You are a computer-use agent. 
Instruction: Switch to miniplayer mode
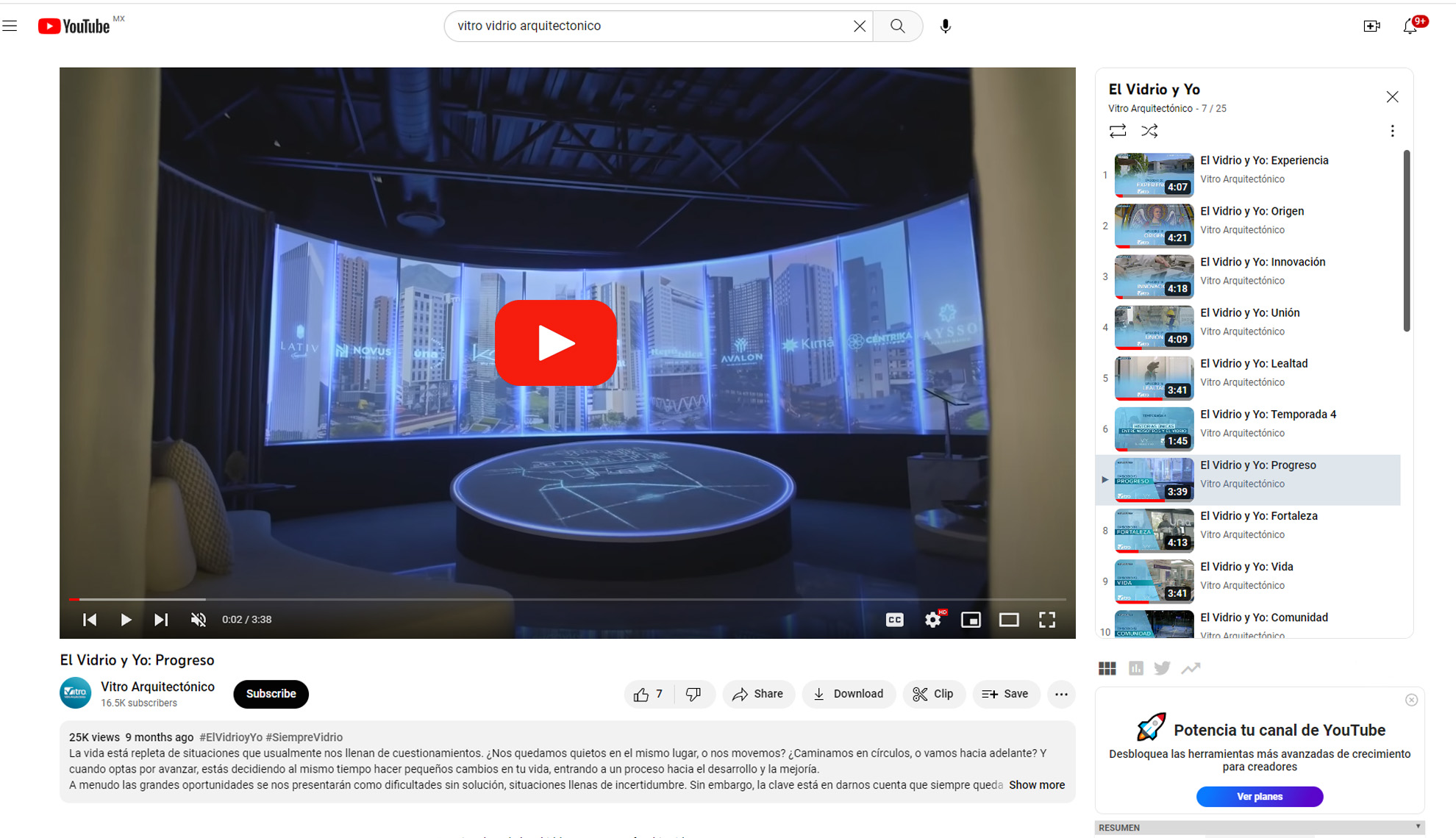[971, 620]
